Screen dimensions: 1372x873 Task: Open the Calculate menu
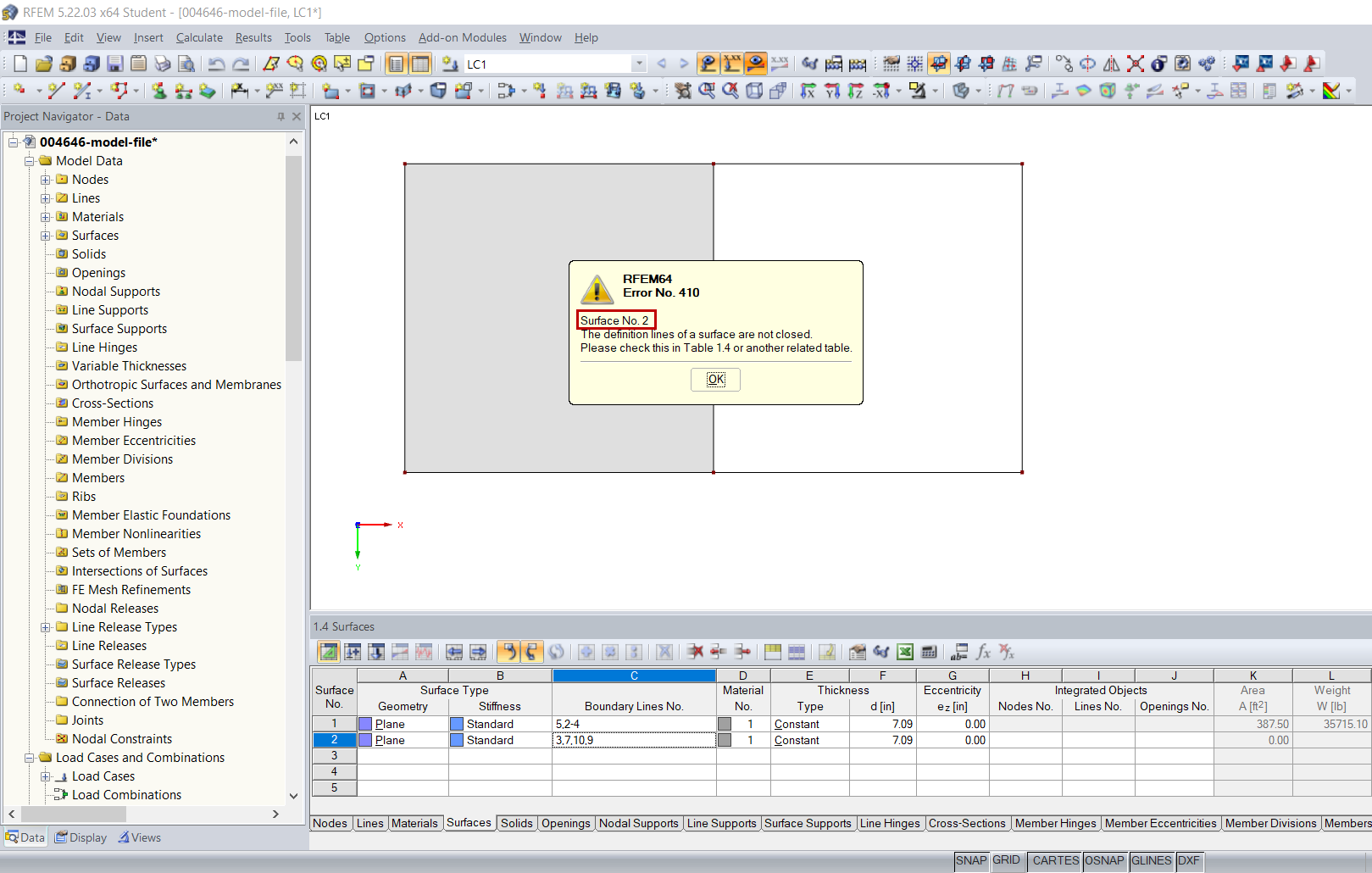(x=199, y=37)
